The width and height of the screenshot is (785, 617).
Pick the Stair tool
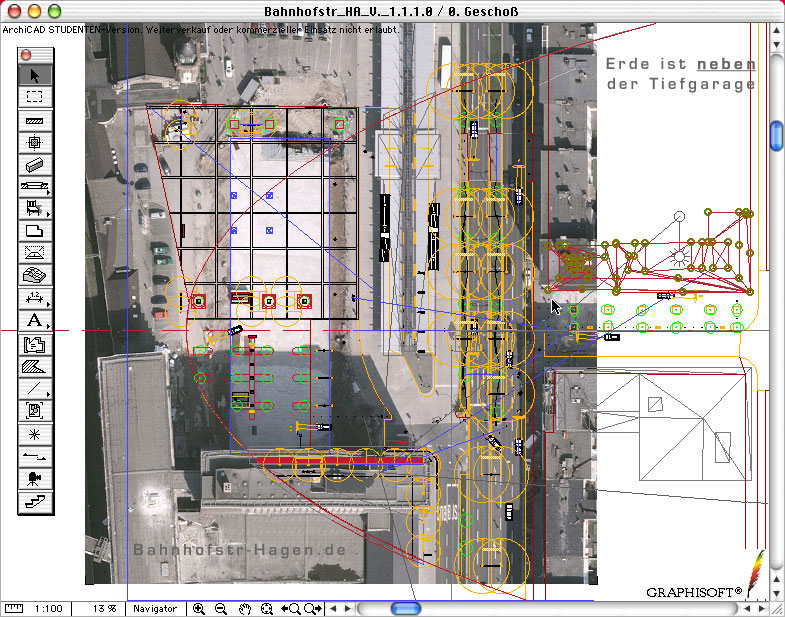coord(35,501)
